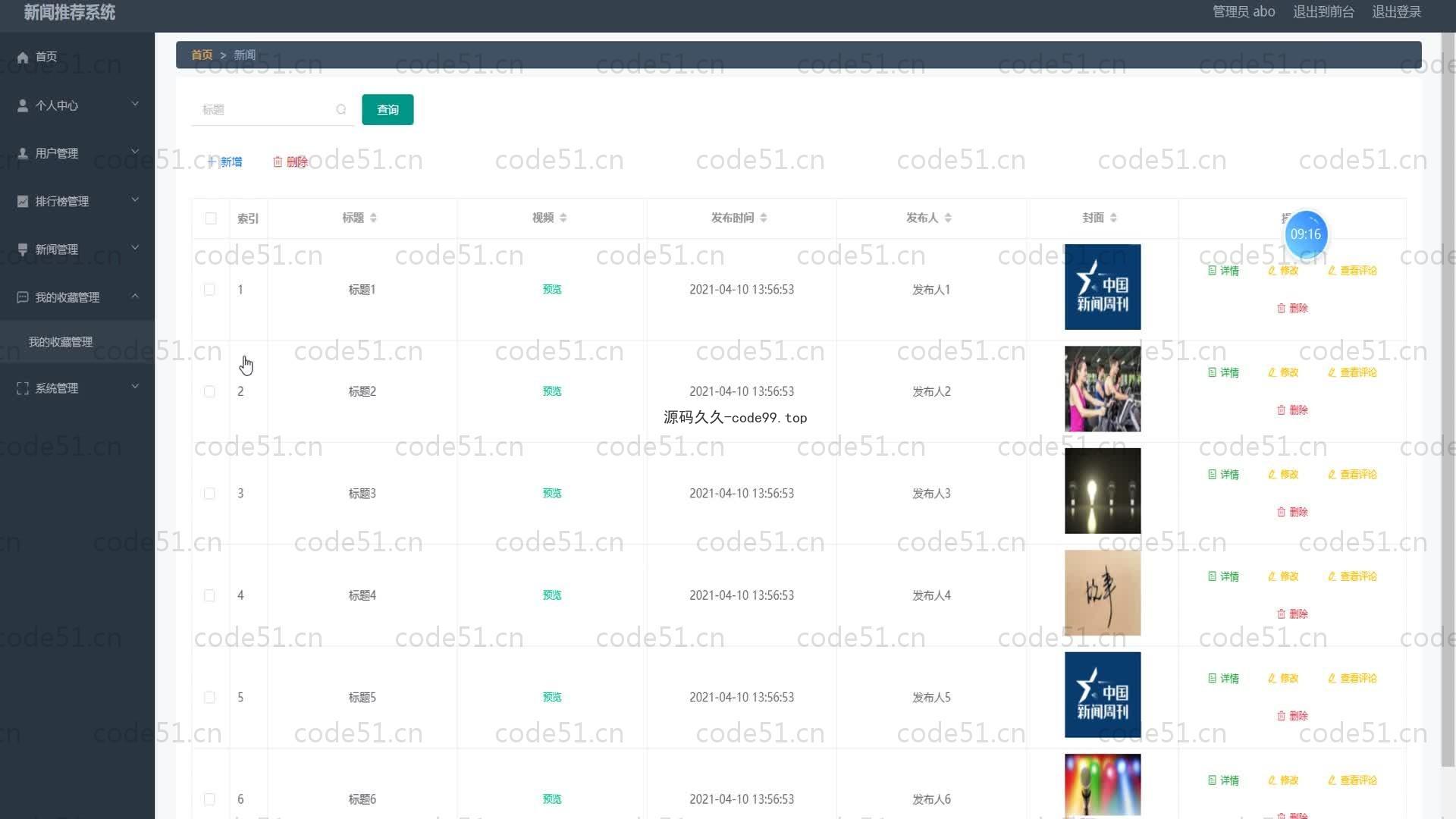This screenshot has height=819, width=1456.
Task: Click 退出登录 in the header
Action: click(1397, 12)
